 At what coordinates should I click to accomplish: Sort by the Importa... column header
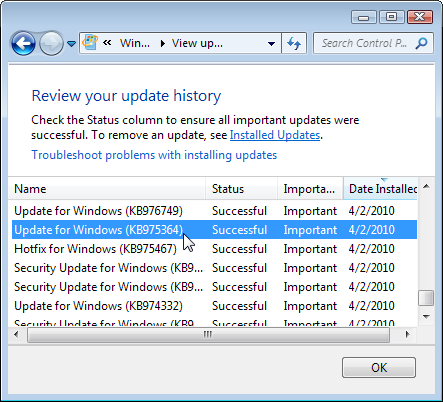point(310,189)
